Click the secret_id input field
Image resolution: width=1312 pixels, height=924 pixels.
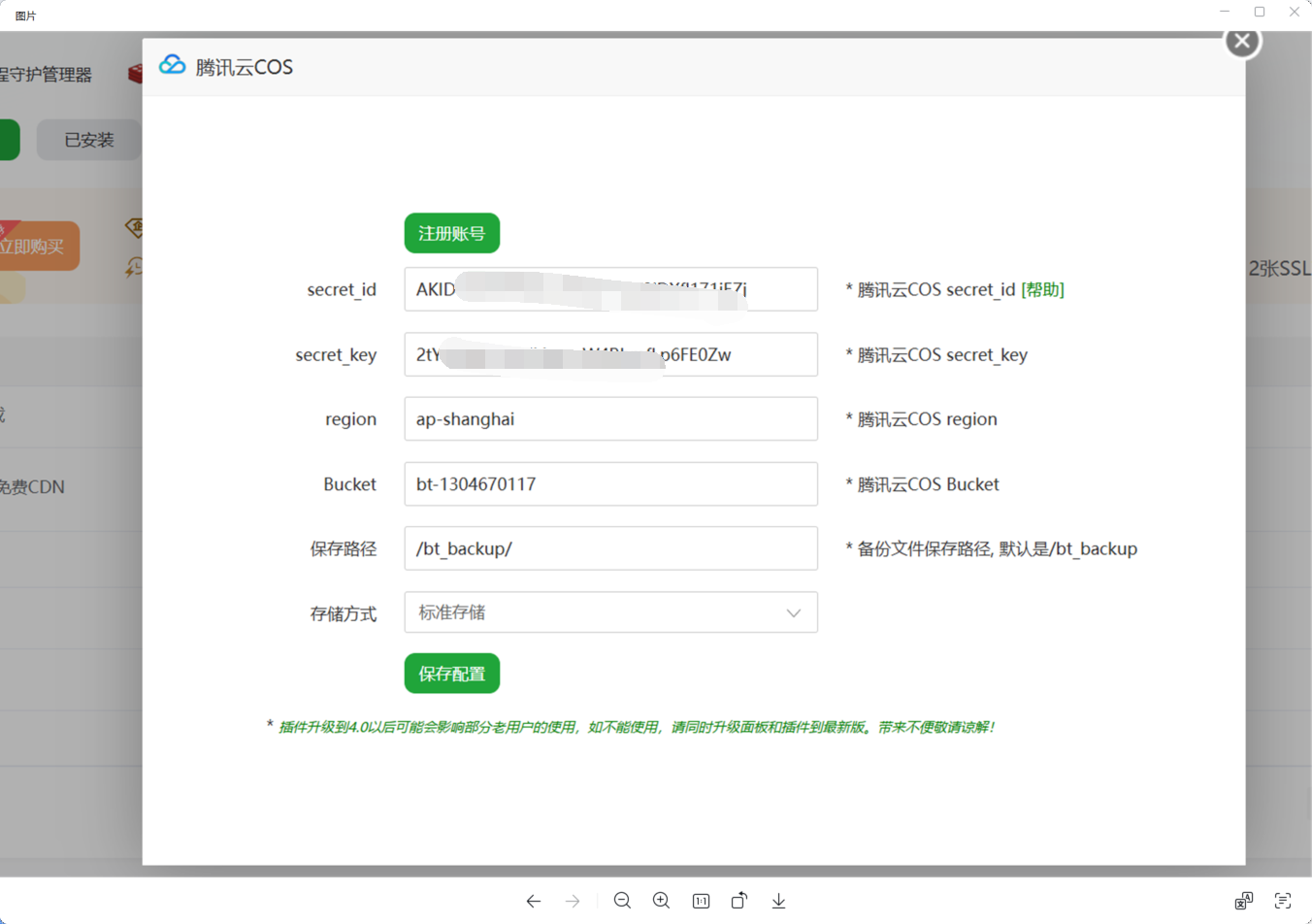click(610, 289)
